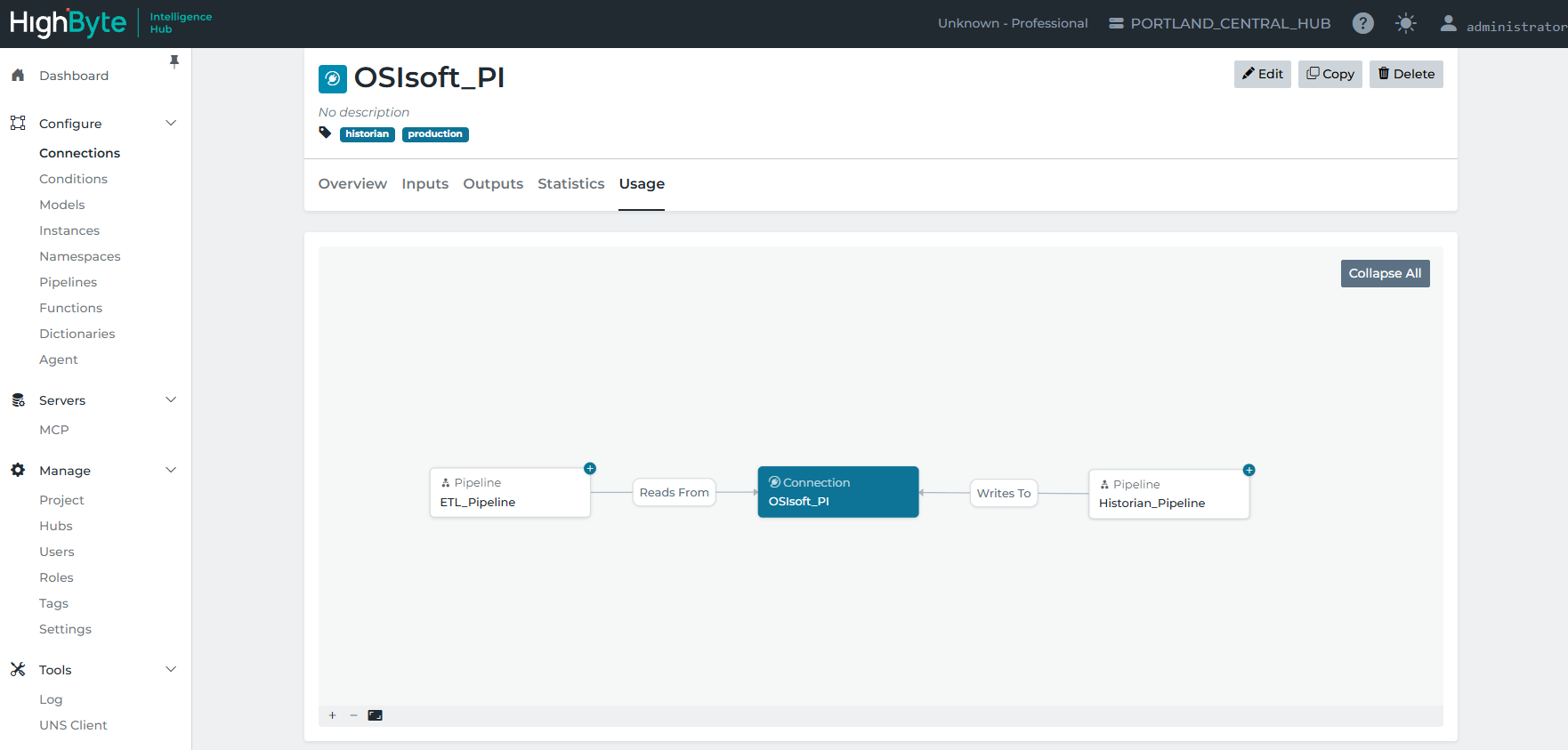Switch to the Overview tab

[352, 183]
